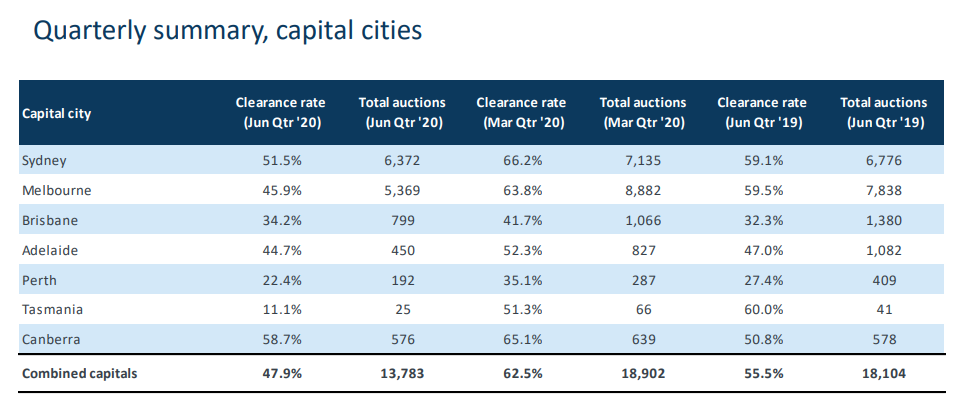The width and height of the screenshot is (955, 411).
Task: Select the Sydney row label
Action: click(44, 161)
